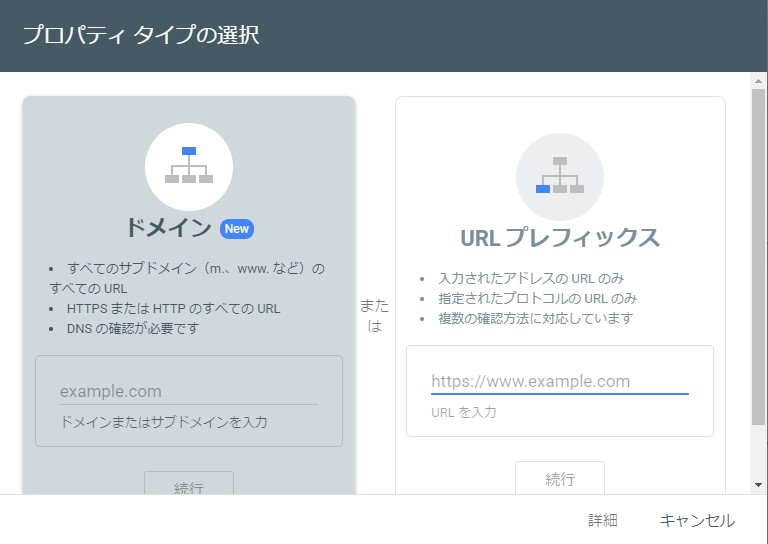
Task: Click the hint URL を入力
Action: [463, 412]
